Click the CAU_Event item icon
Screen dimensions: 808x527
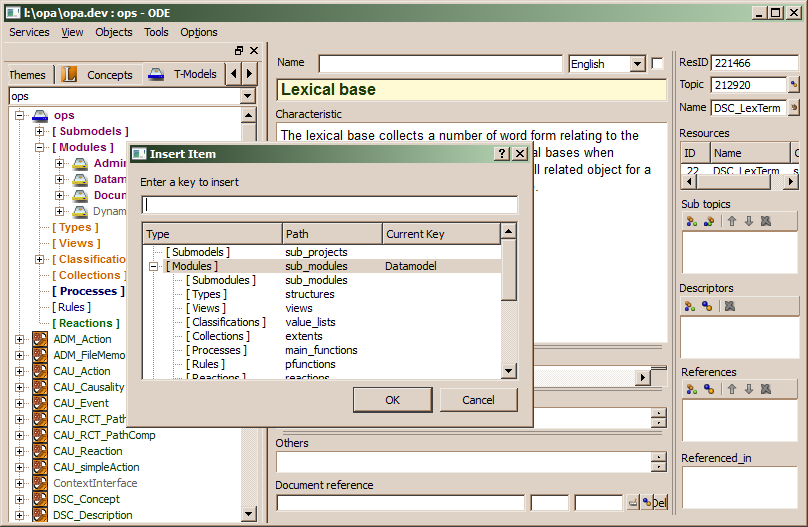[40, 404]
